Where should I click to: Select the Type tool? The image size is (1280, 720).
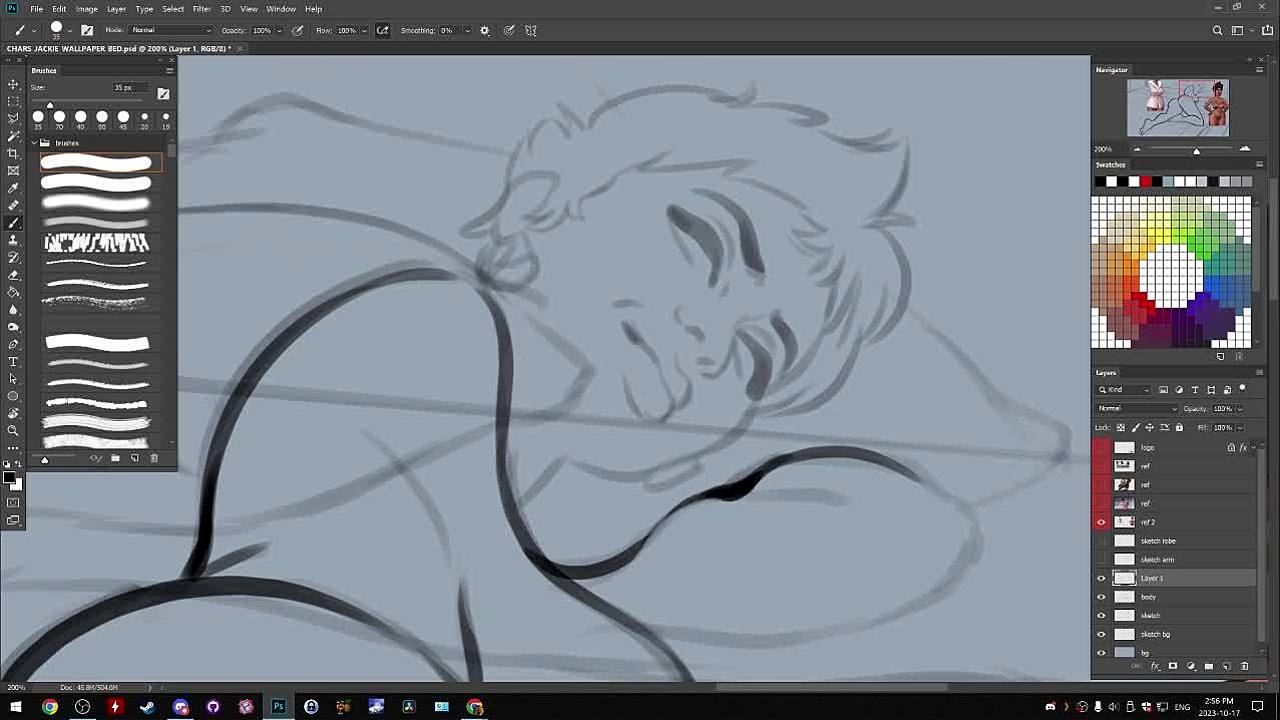pyautogui.click(x=13, y=361)
